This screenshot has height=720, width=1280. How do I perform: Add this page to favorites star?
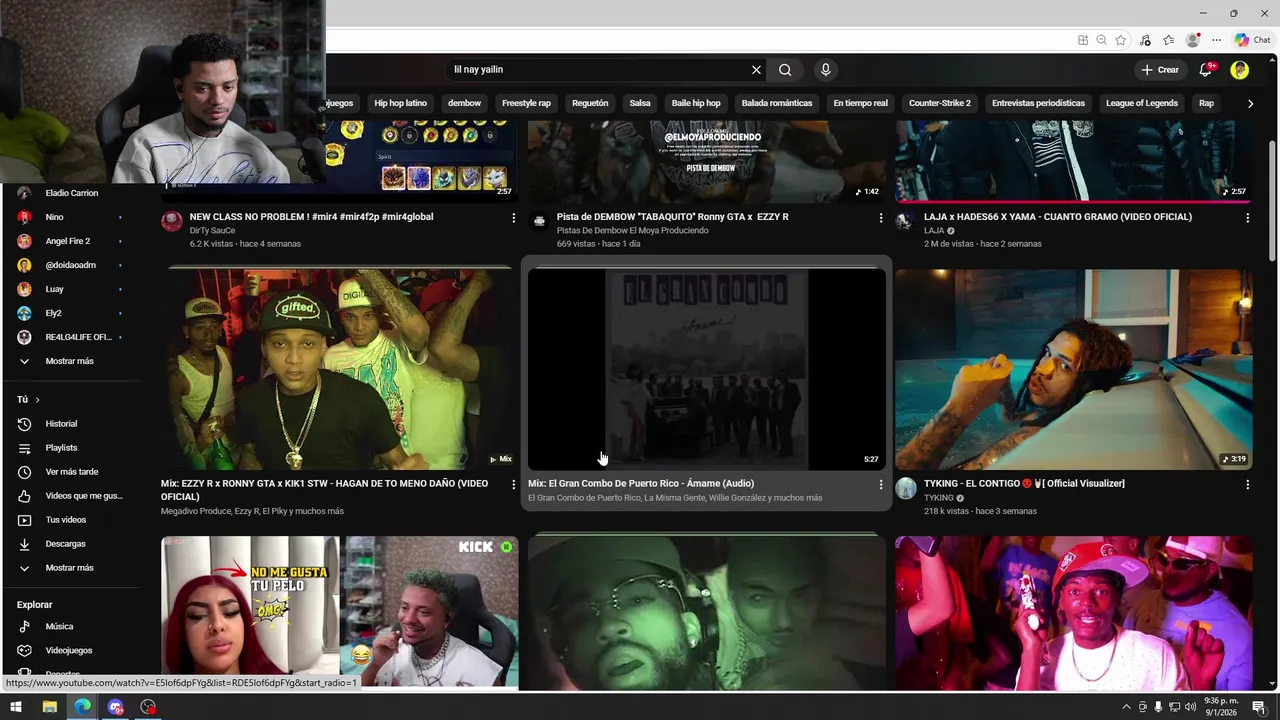pos(1121,40)
